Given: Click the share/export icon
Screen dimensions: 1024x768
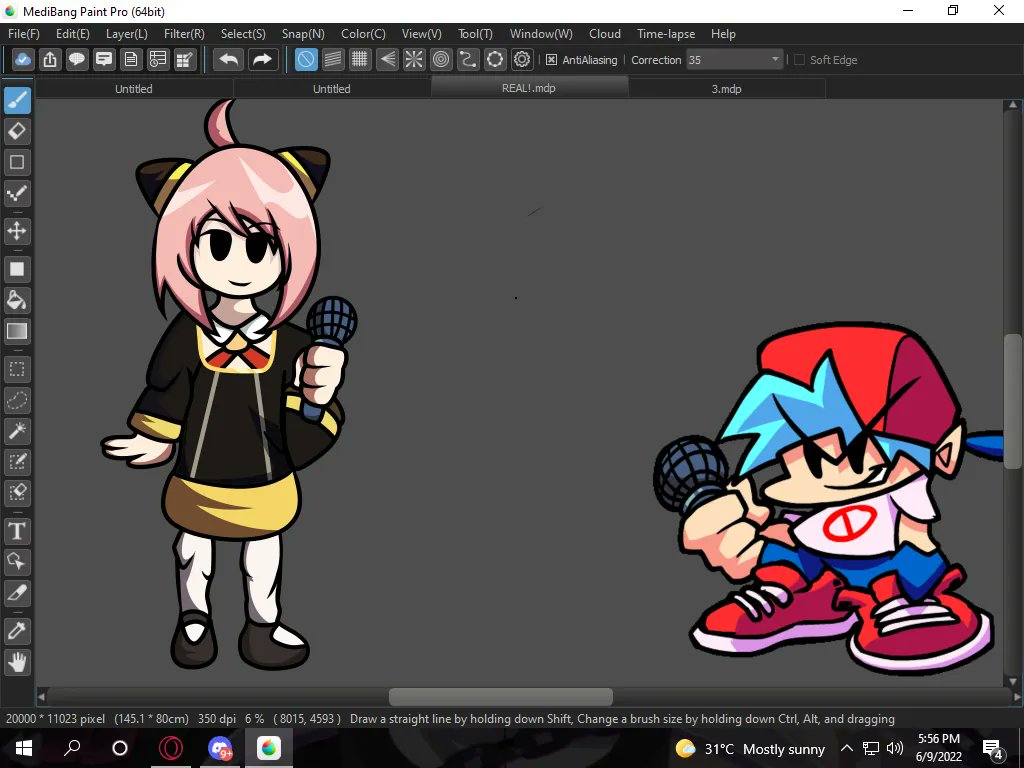Looking at the screenshot, I should point(50,59).
